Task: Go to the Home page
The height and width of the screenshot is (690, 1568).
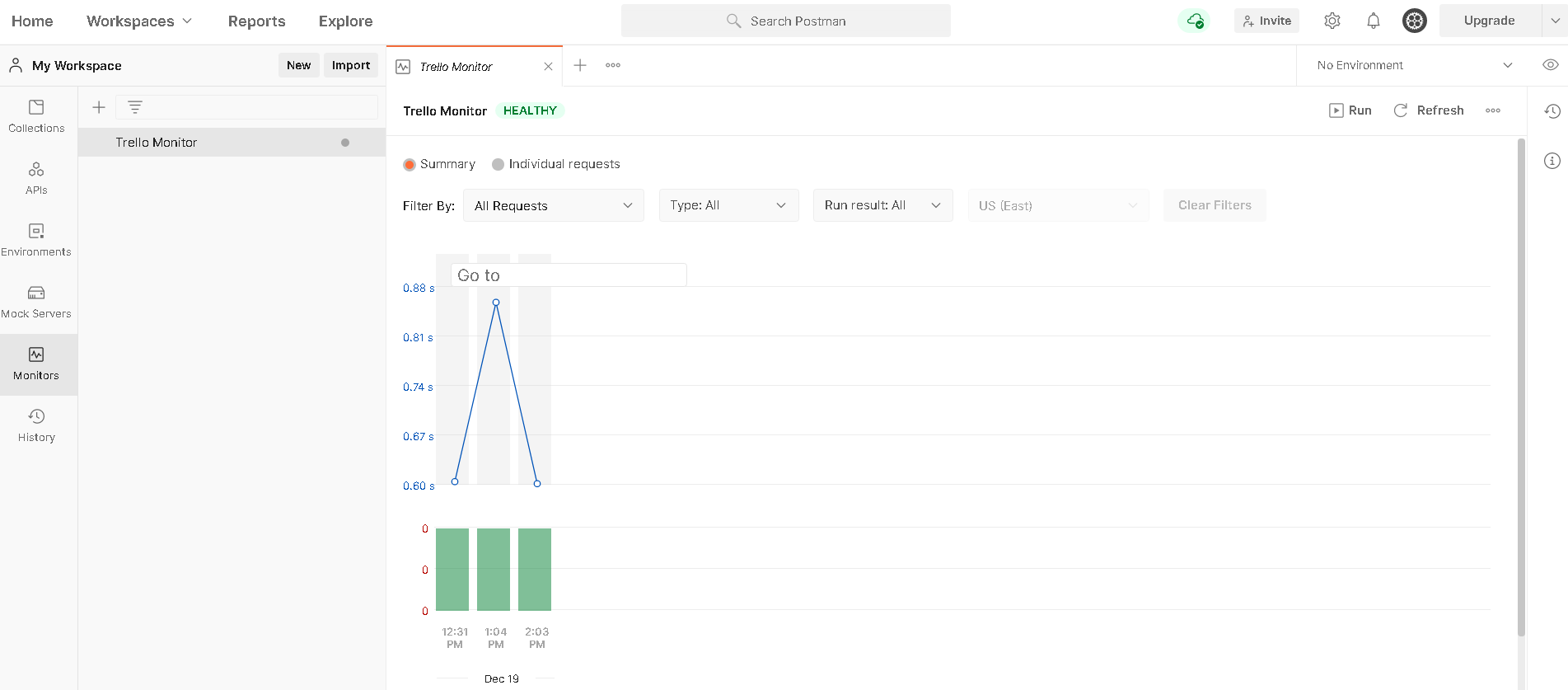Action: tap(32, 21)
